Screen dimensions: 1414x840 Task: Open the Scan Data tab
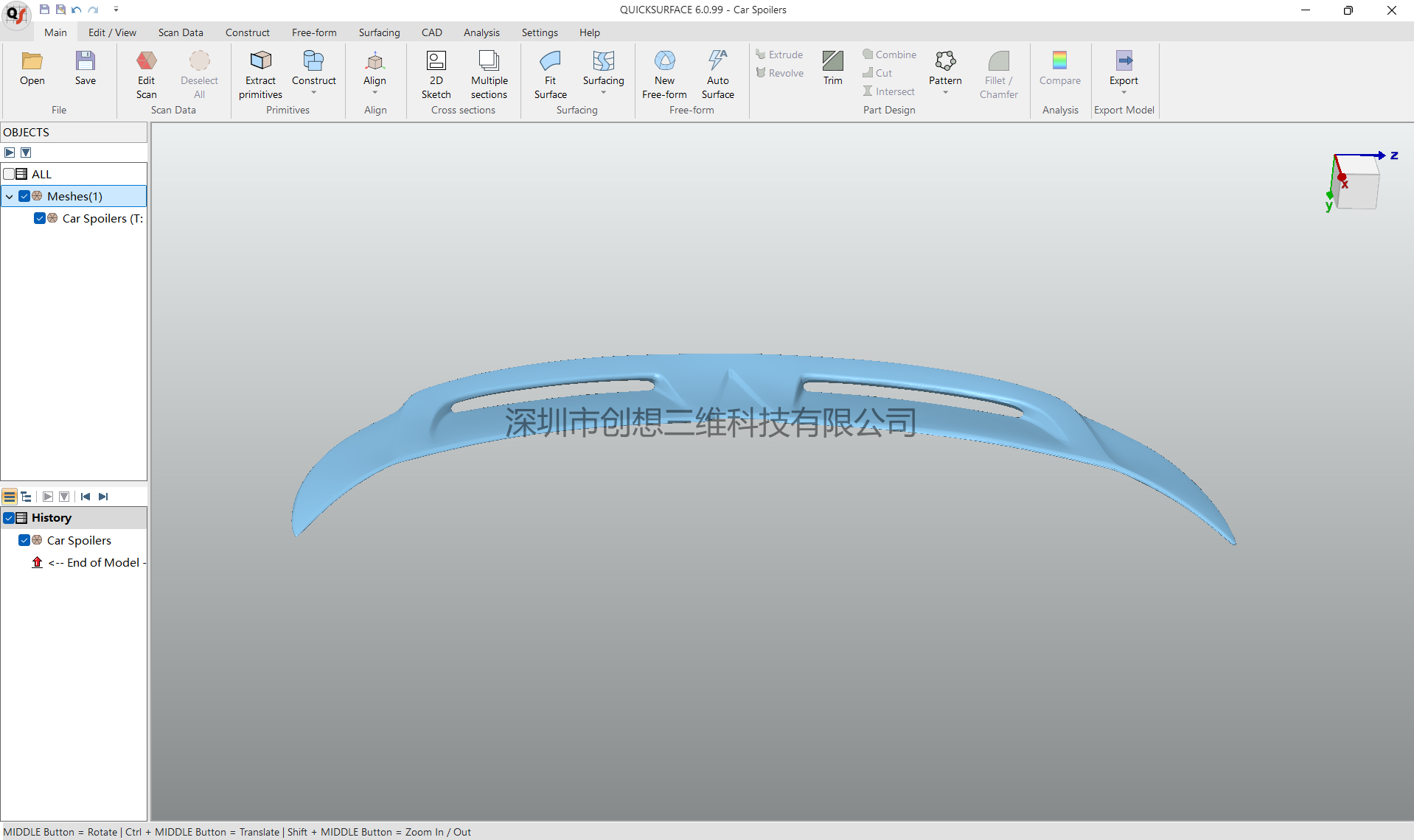pos(181,32)
